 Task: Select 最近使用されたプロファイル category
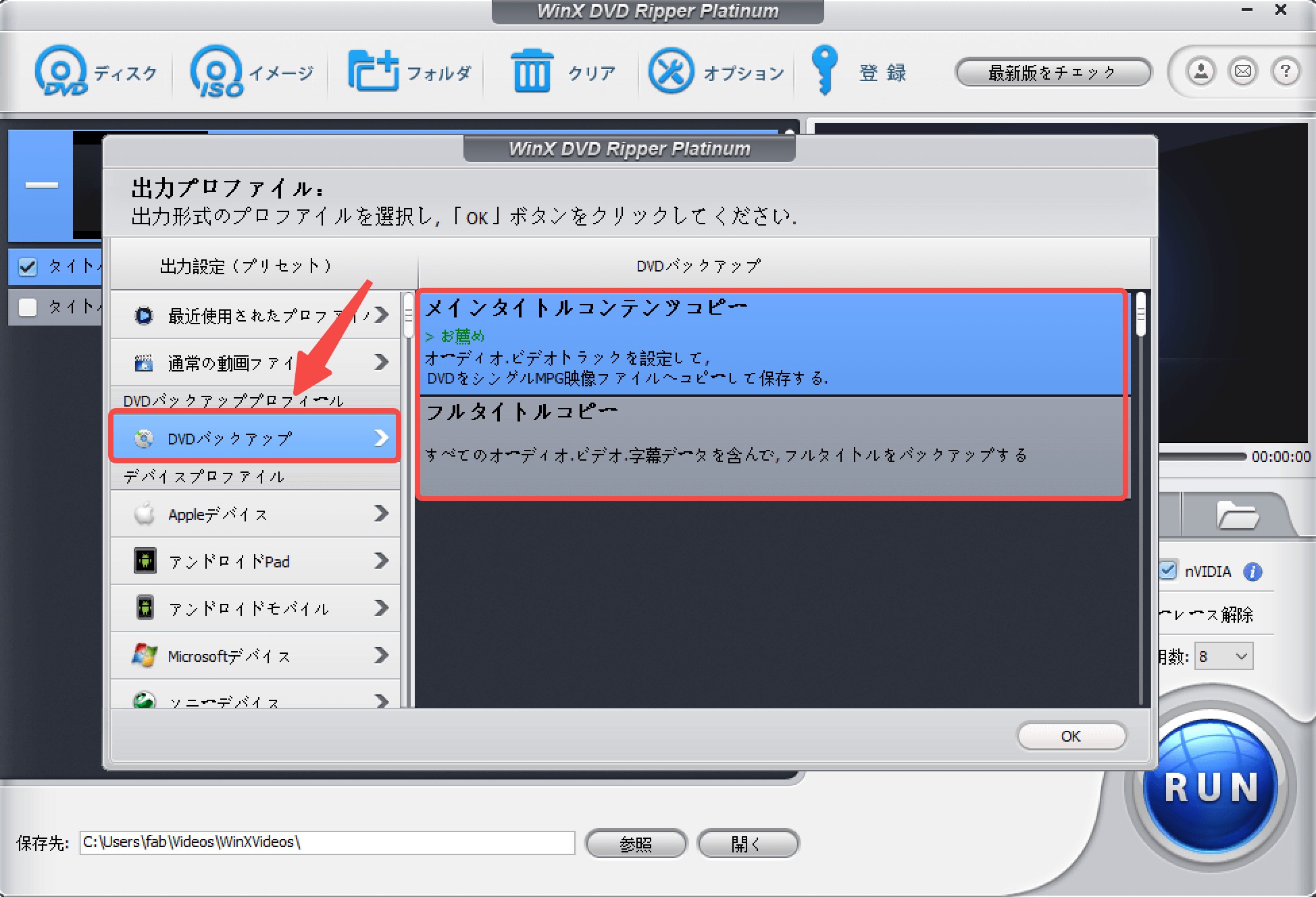pyautogui.click(x=255, y=315)
